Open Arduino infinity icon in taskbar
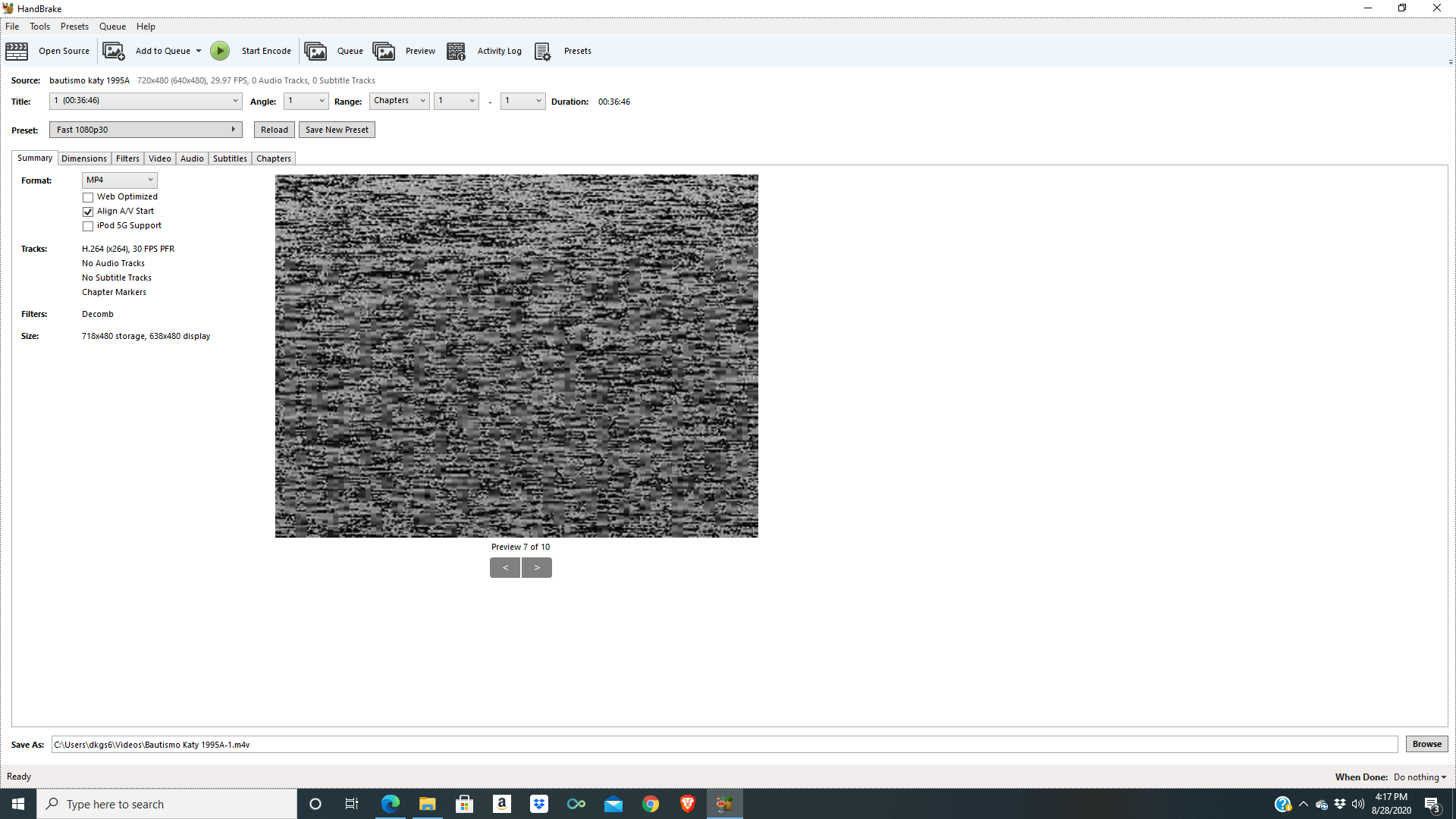Viewport: 1456px width, 819px height. [x=576, y=804]
